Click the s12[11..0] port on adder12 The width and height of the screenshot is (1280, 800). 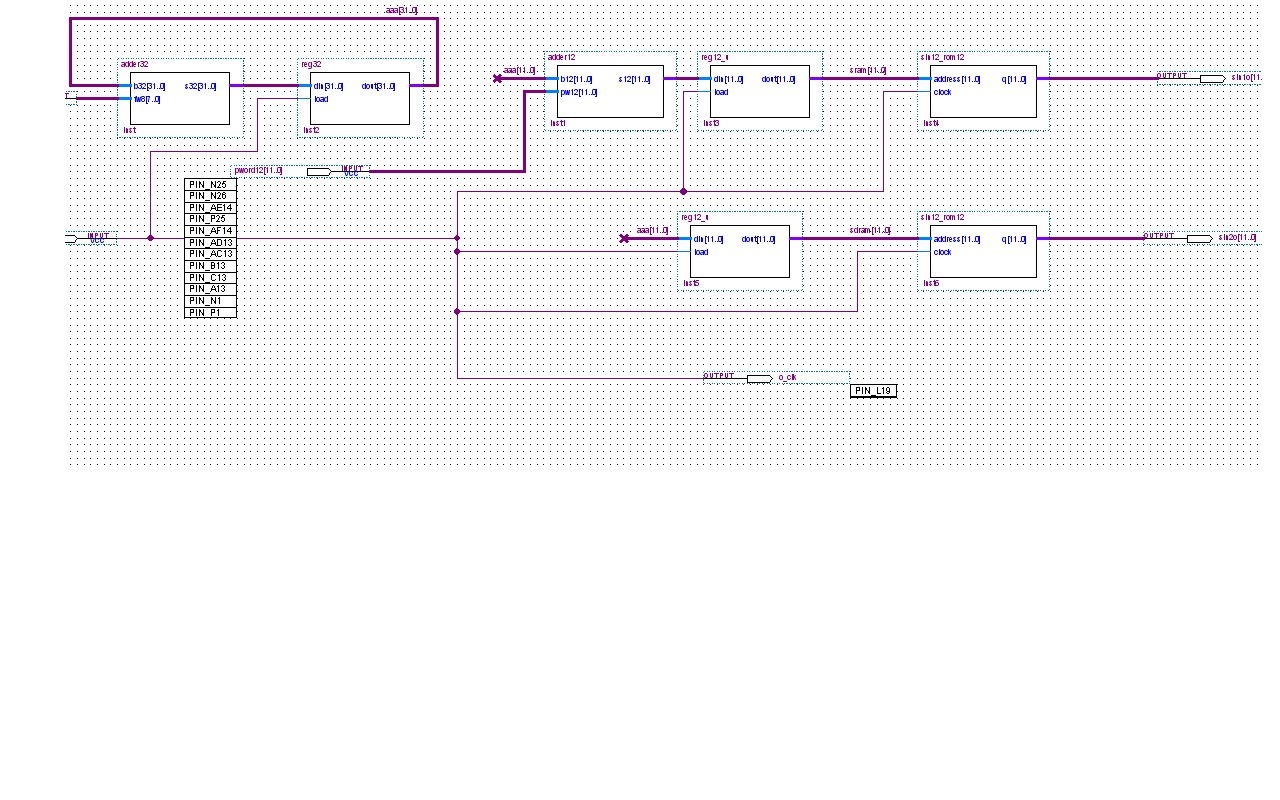pos(634,79)
